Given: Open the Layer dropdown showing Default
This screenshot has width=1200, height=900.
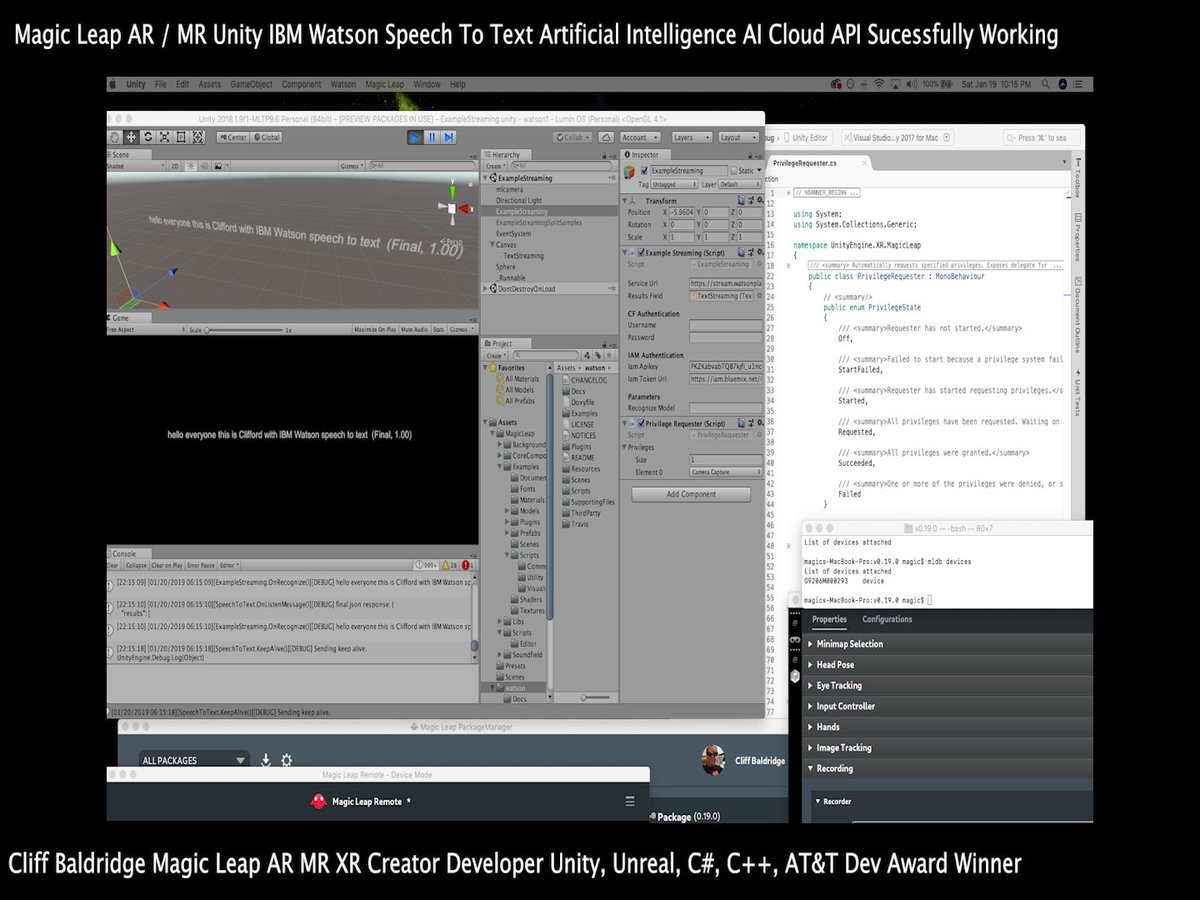Looking at the screenshot, I should [x=741, y=184].
